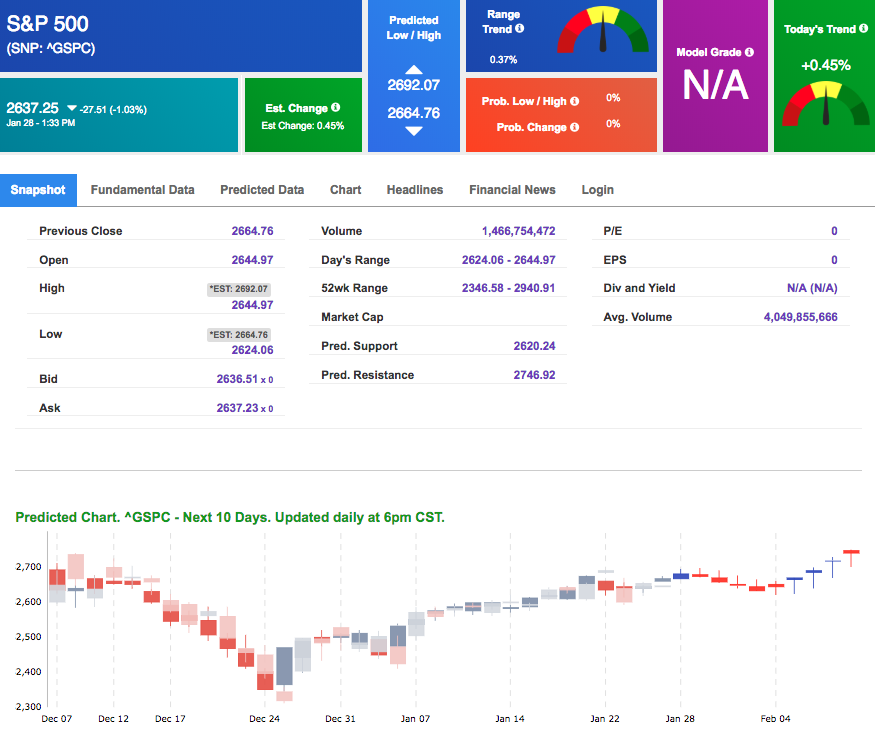Select the Snapshot tab
Screen dimensions: 875x731
pos(38,190)
